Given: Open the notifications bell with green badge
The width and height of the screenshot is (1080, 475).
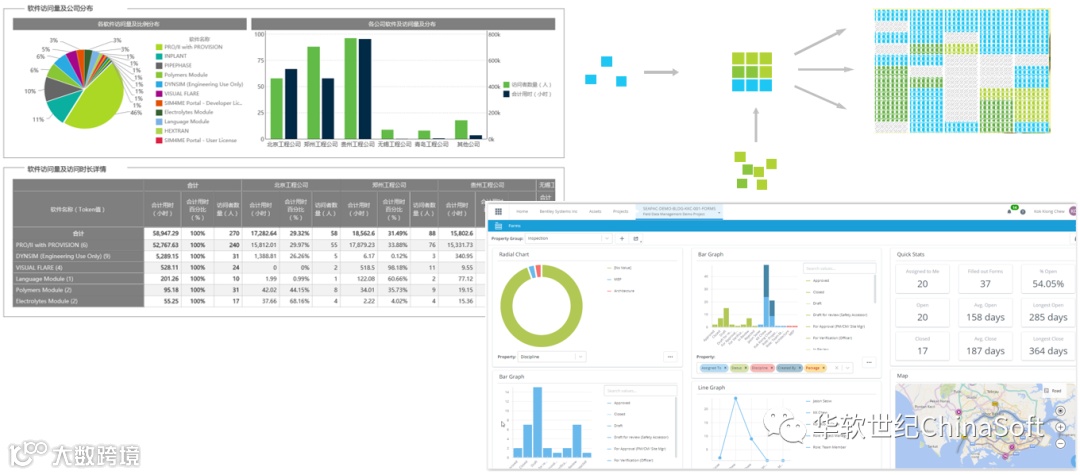Looking at the screenshot, I should coord(1010,211).
